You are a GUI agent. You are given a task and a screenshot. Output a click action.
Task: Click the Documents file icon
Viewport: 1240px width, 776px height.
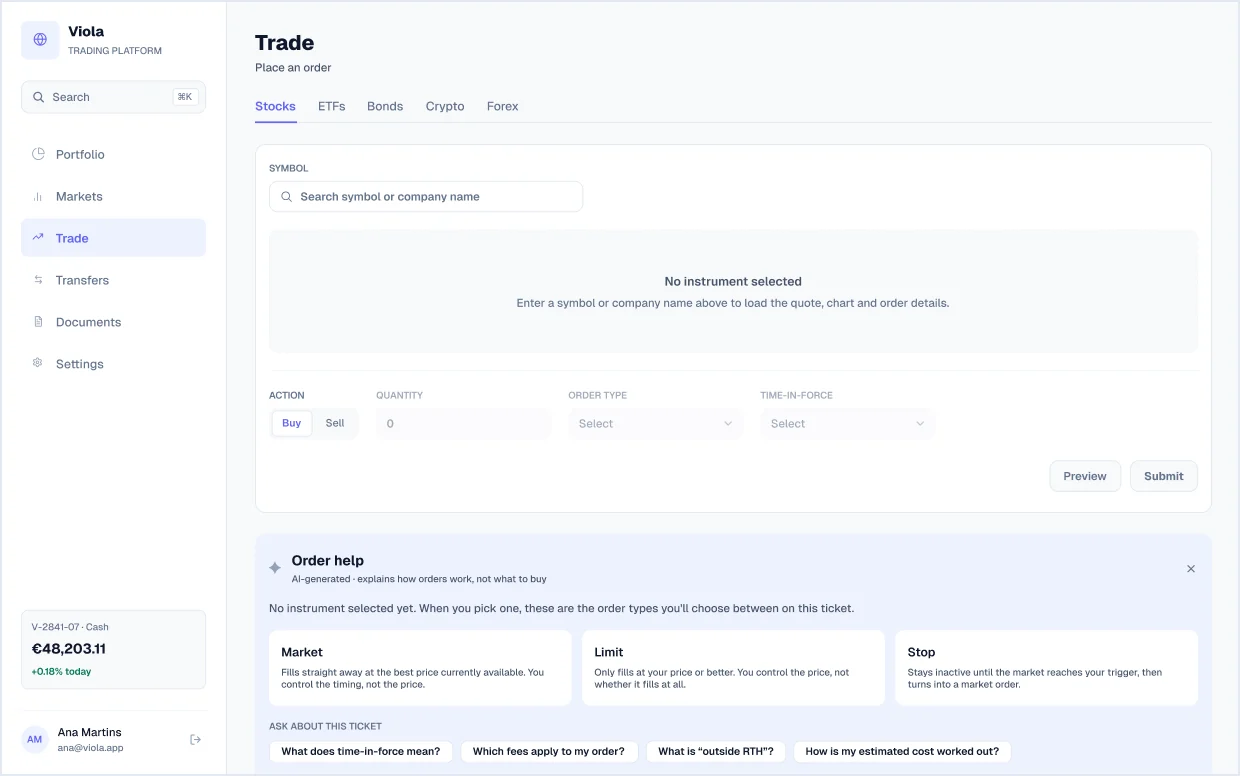pos(38,322)
